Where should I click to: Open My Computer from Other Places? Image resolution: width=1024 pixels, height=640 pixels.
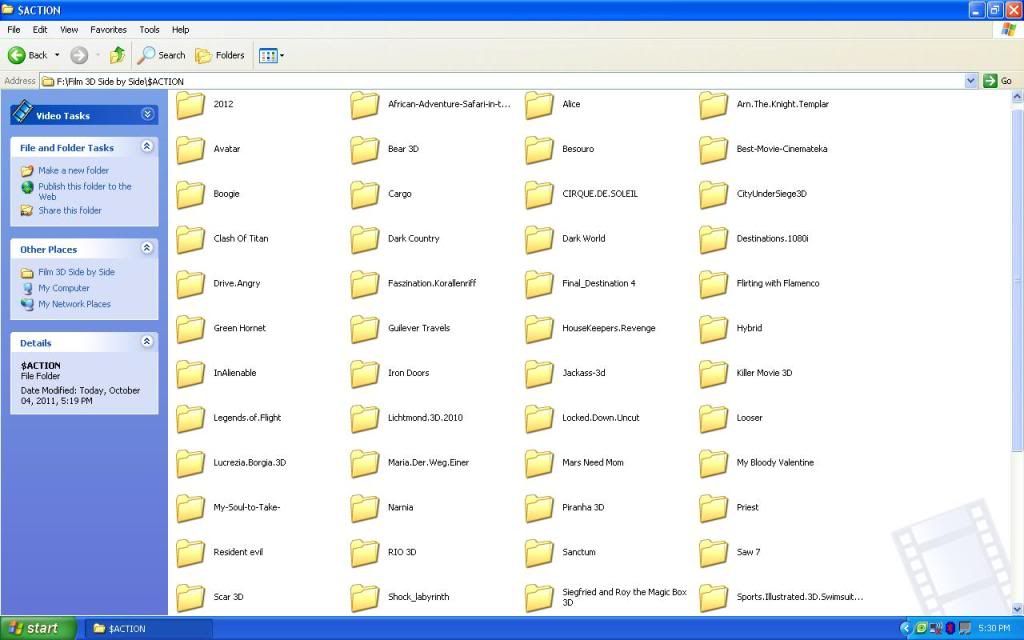pyautogui.click(x=63, y=288)
